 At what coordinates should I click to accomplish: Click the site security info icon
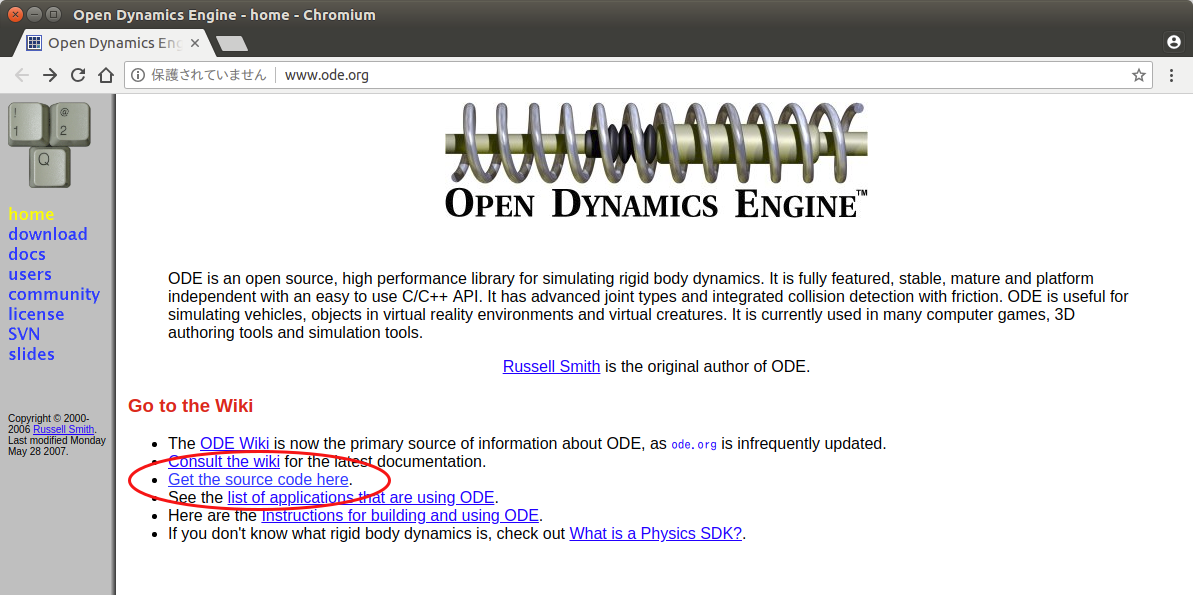tap(138, 75)
